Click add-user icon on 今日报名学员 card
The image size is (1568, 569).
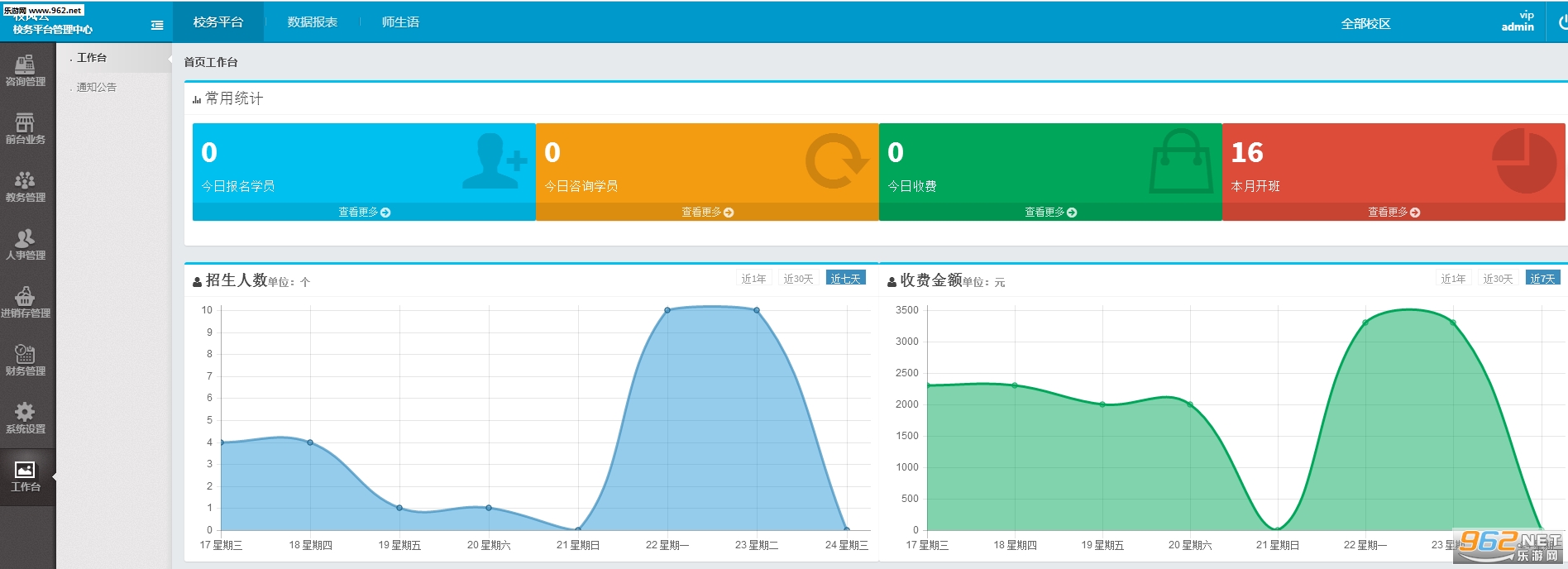[495, 161]
